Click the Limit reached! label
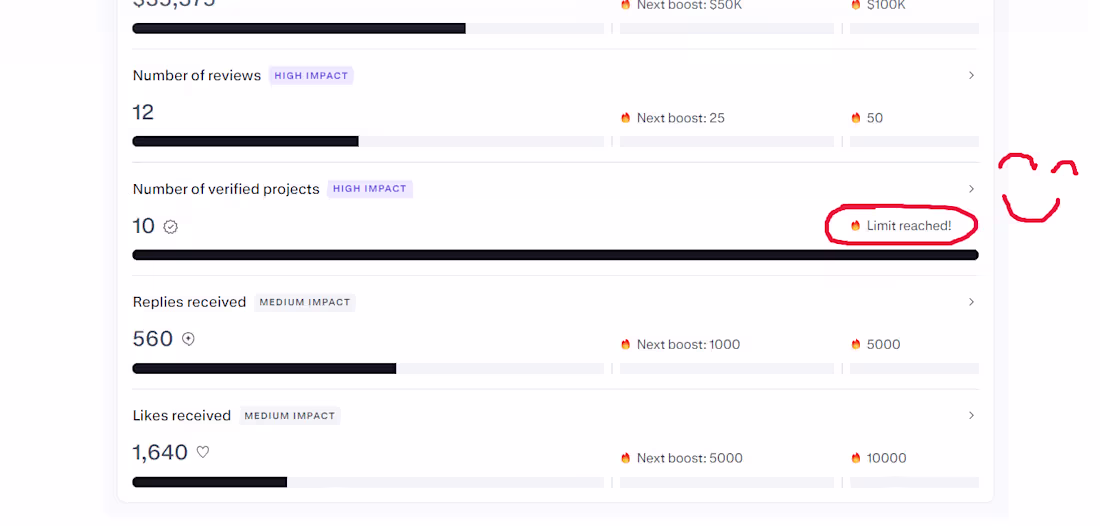This screenshot has height=526, width=1100. click(909, 226)
